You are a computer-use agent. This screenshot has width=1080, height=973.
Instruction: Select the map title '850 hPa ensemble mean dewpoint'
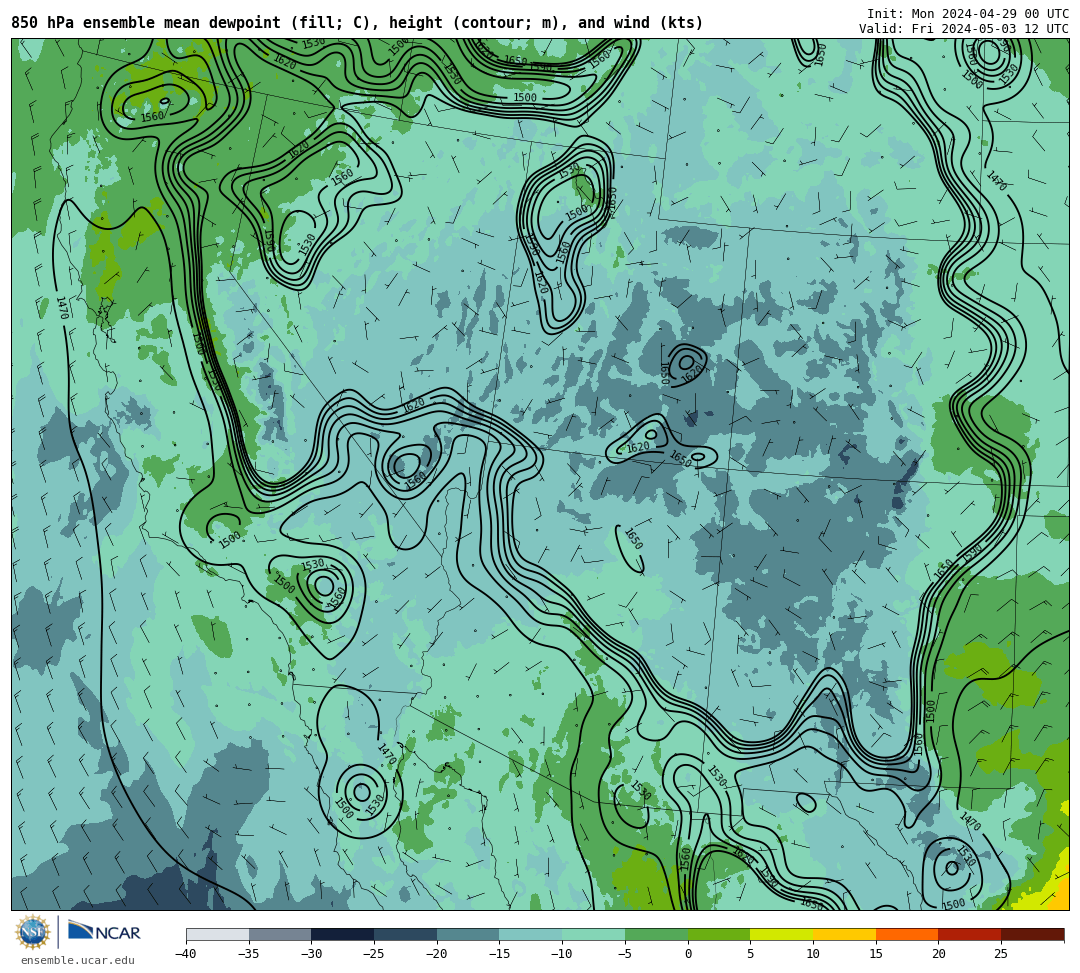point(146,23)
